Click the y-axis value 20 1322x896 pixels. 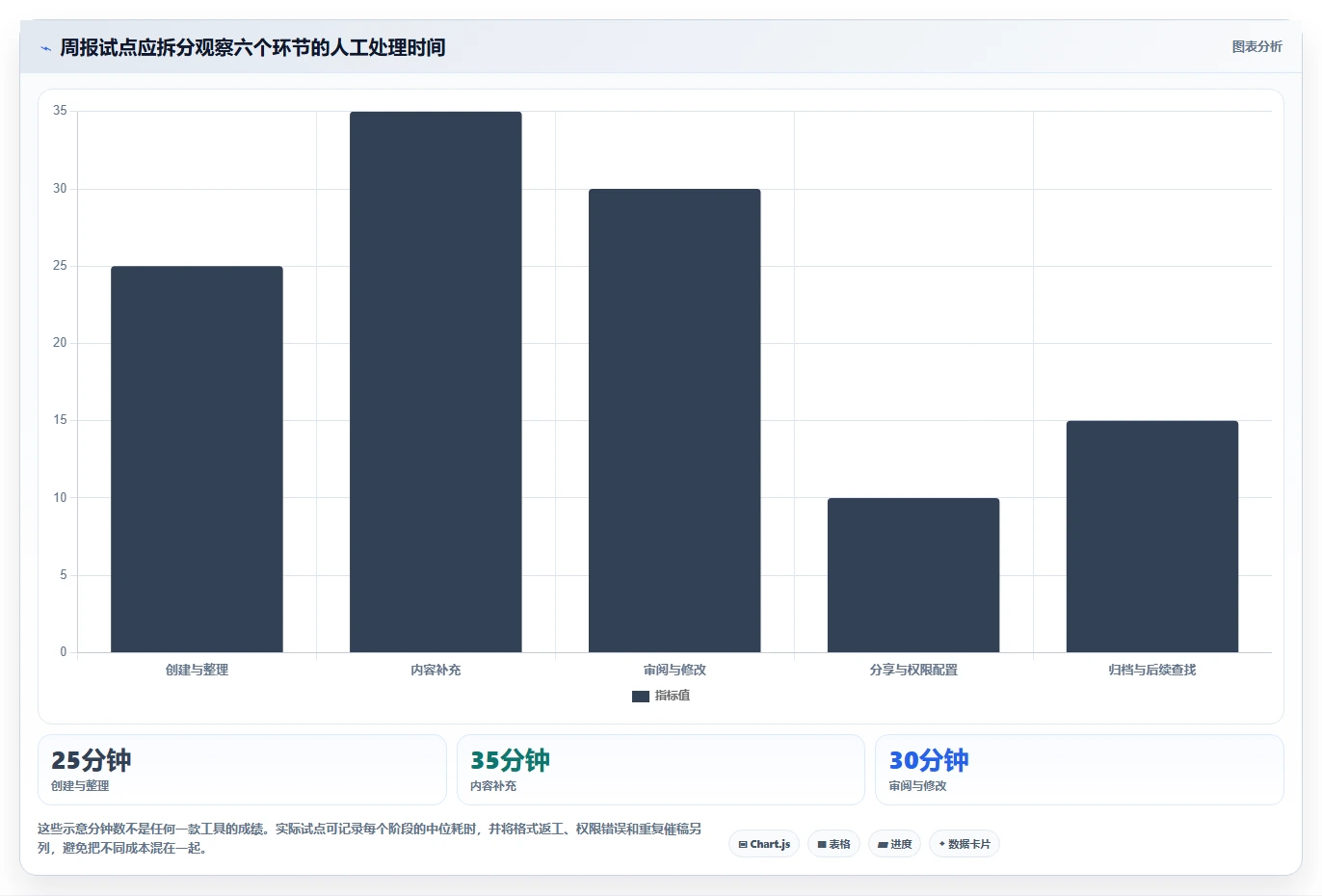click(60, 343)
